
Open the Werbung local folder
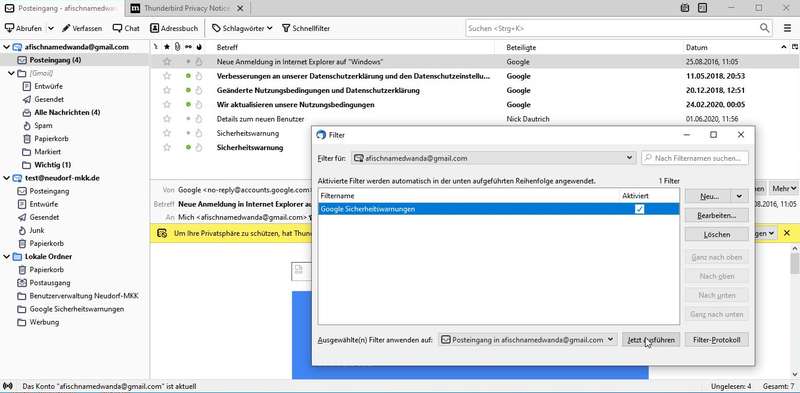44,322
